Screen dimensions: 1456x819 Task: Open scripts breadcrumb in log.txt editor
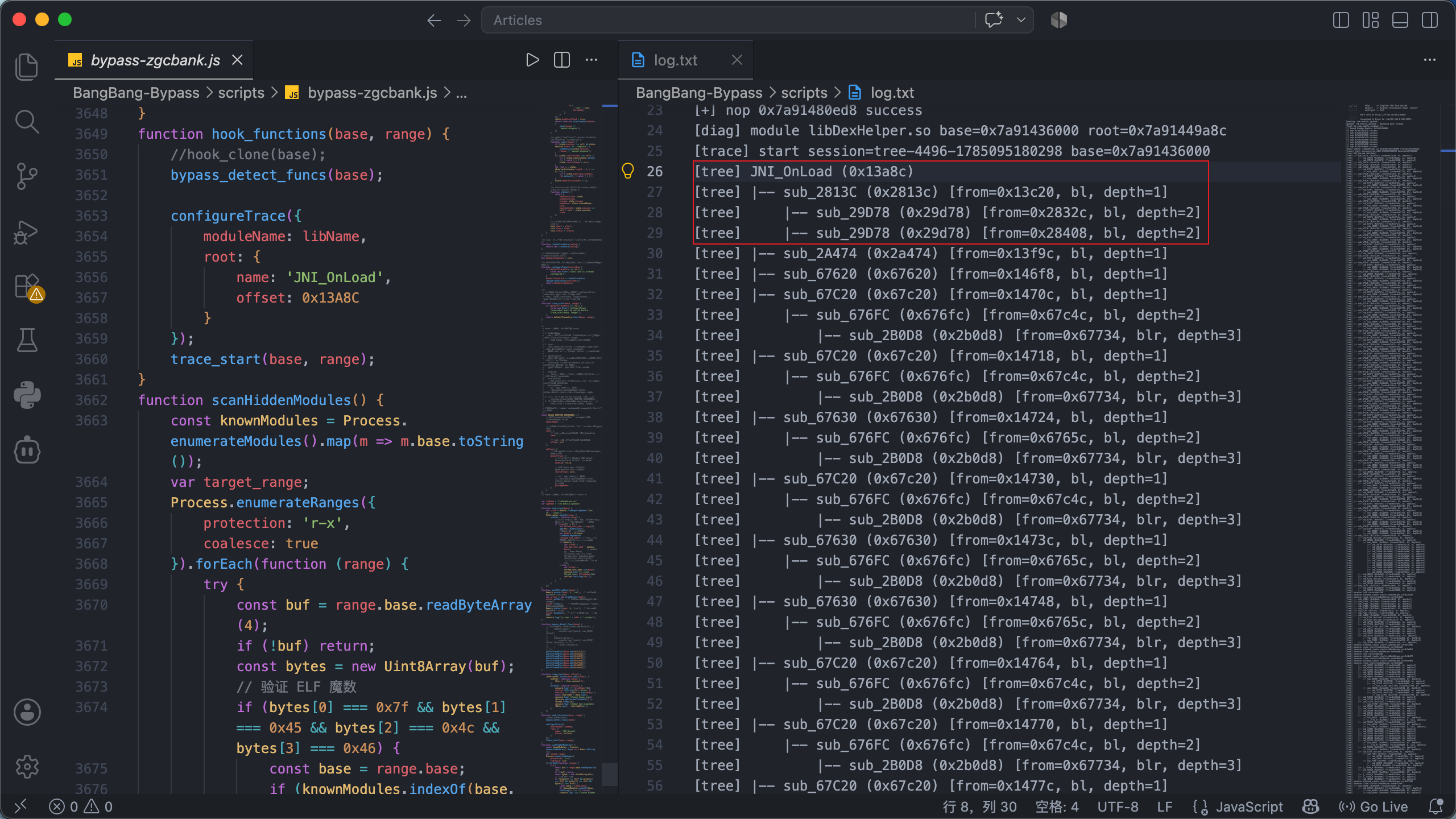coord(804,93)
